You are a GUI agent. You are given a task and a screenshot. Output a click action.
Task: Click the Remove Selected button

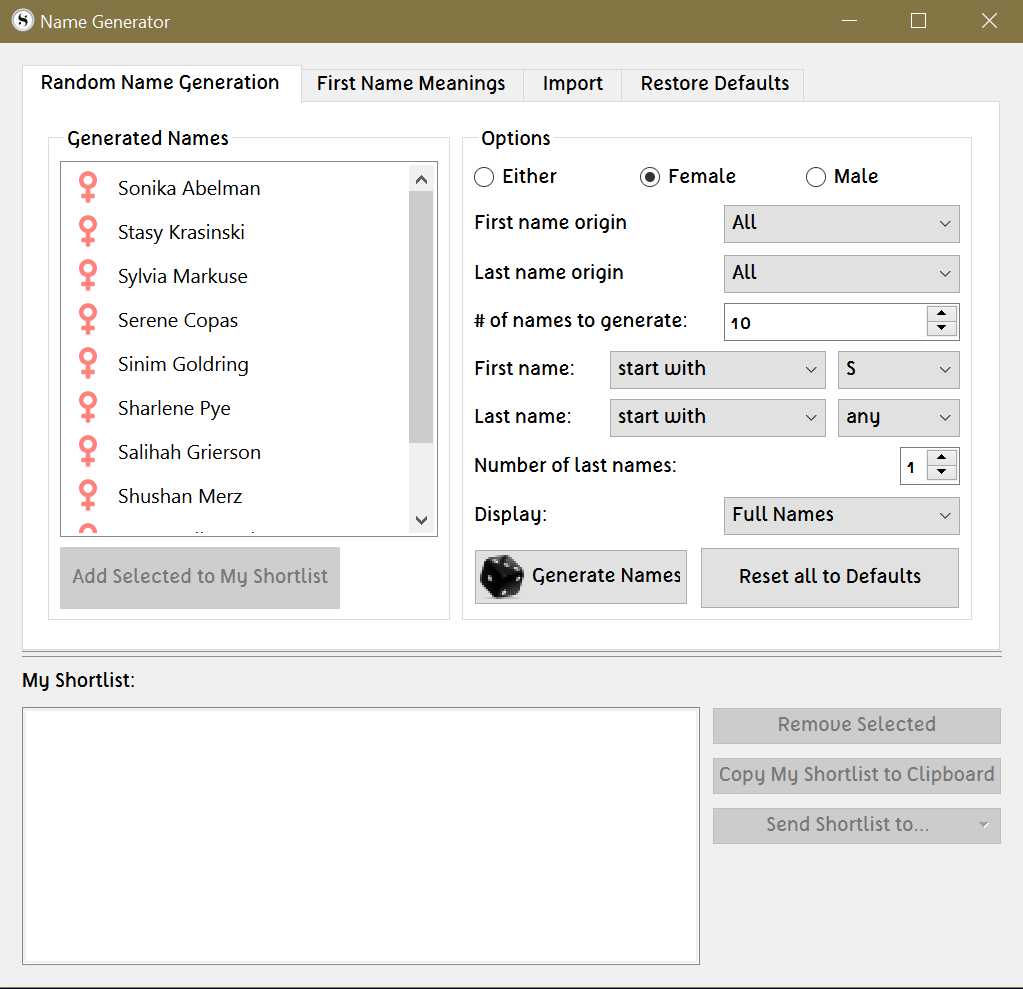coord(857,725)
